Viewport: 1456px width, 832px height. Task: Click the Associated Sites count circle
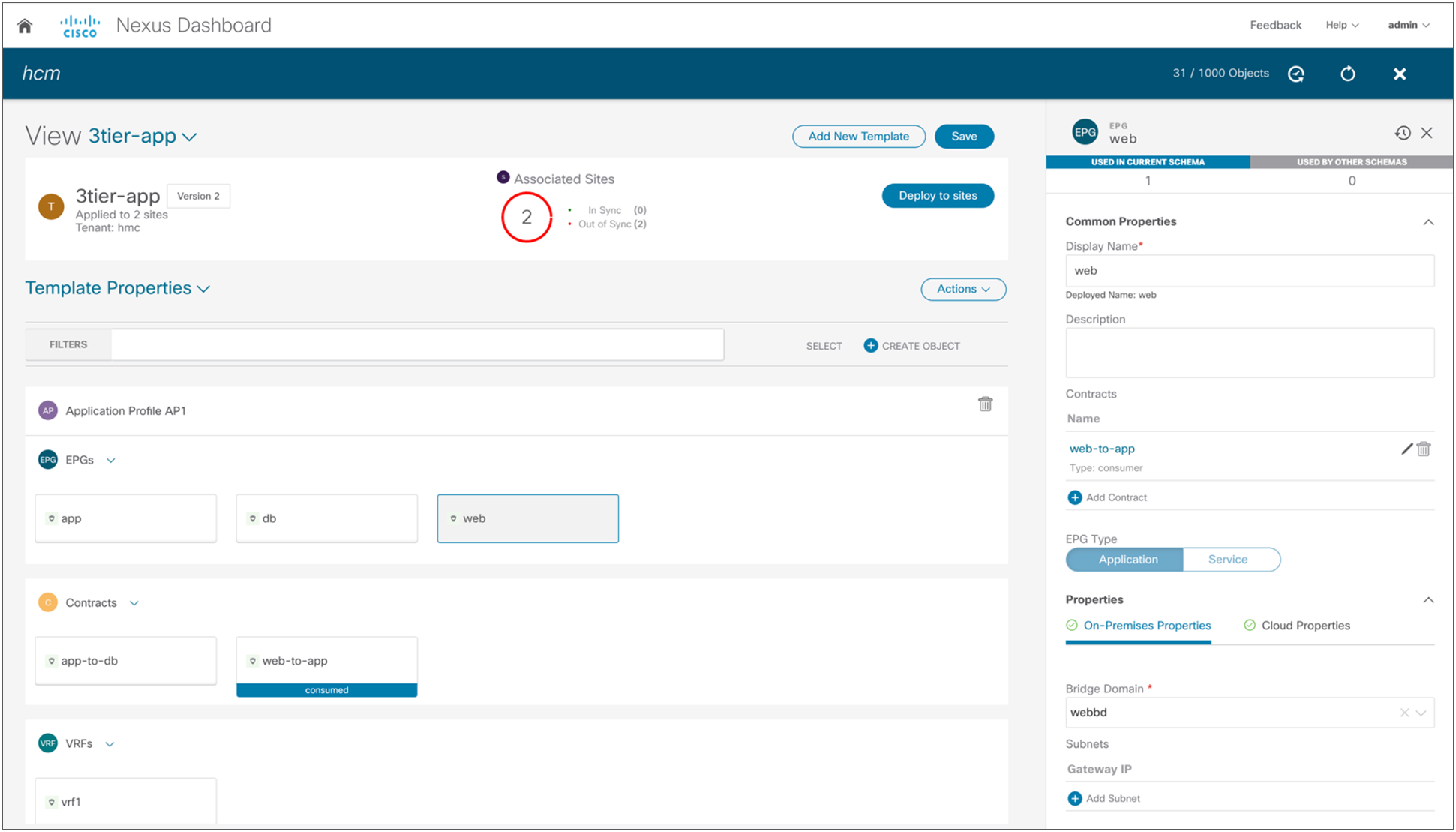click(x=527, y=218)
